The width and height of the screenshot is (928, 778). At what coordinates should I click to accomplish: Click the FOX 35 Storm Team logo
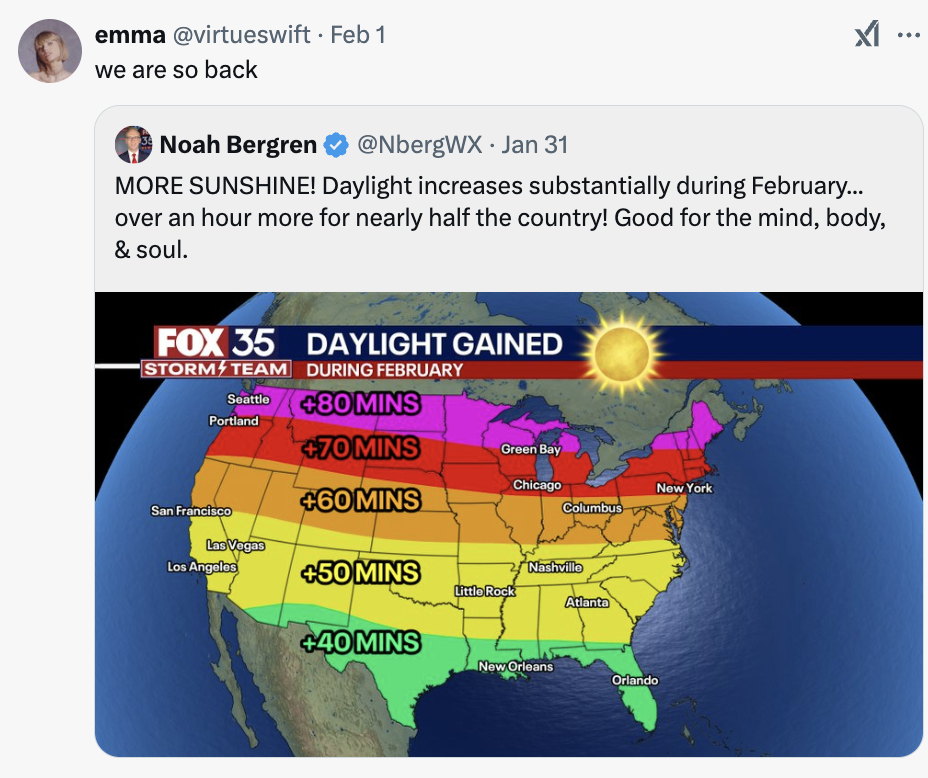[217, 351]
